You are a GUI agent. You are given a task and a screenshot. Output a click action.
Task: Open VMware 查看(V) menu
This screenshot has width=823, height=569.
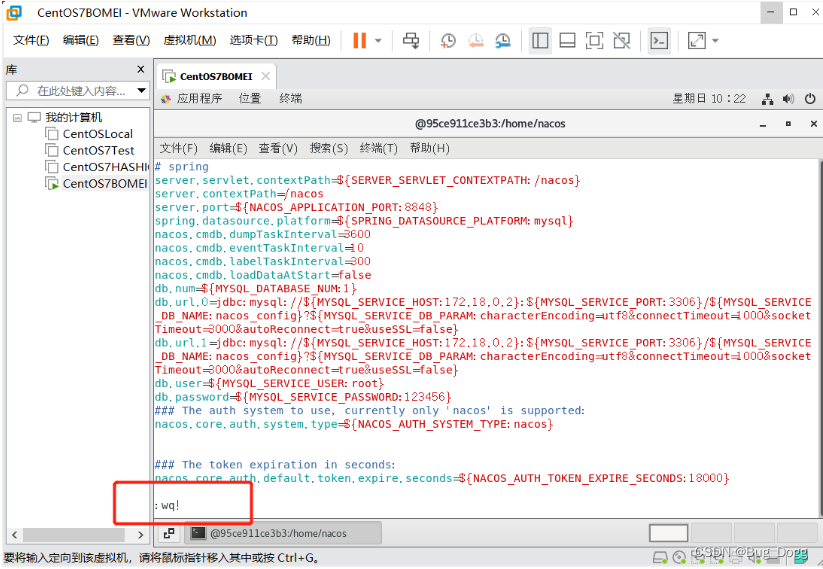click(131, 40)
